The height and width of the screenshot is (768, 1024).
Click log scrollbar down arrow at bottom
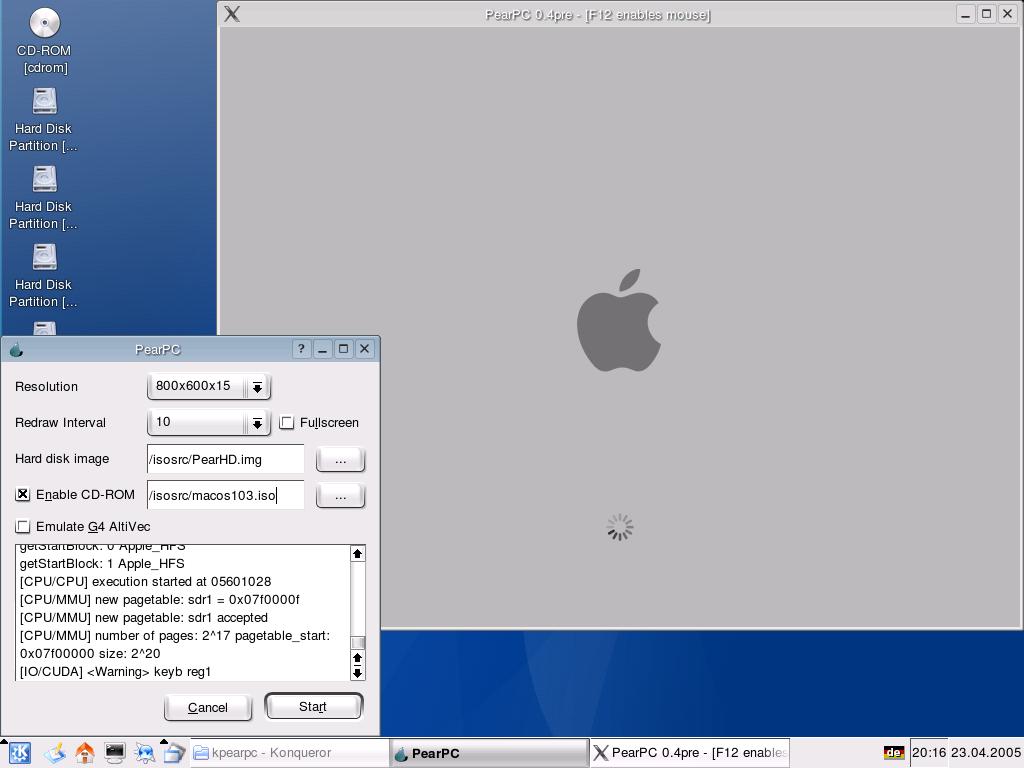click(357, 673)
